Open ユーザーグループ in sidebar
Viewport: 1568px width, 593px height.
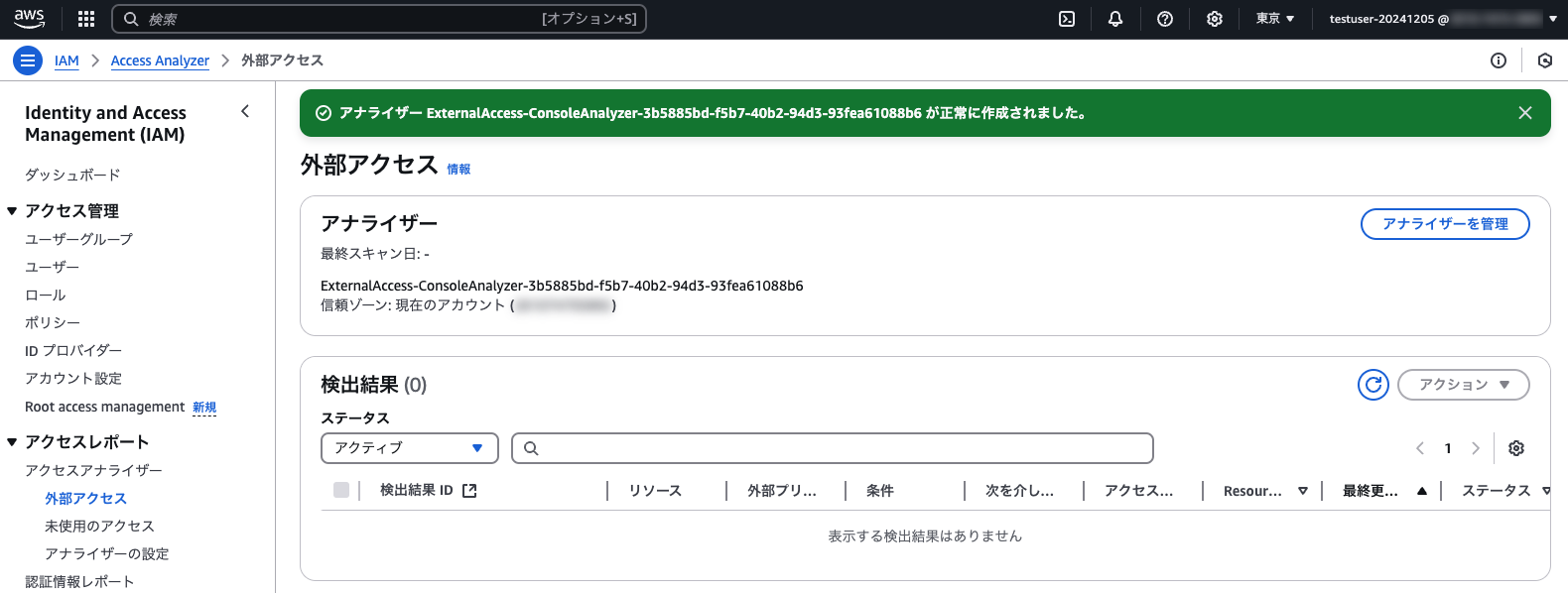(78, 239)
